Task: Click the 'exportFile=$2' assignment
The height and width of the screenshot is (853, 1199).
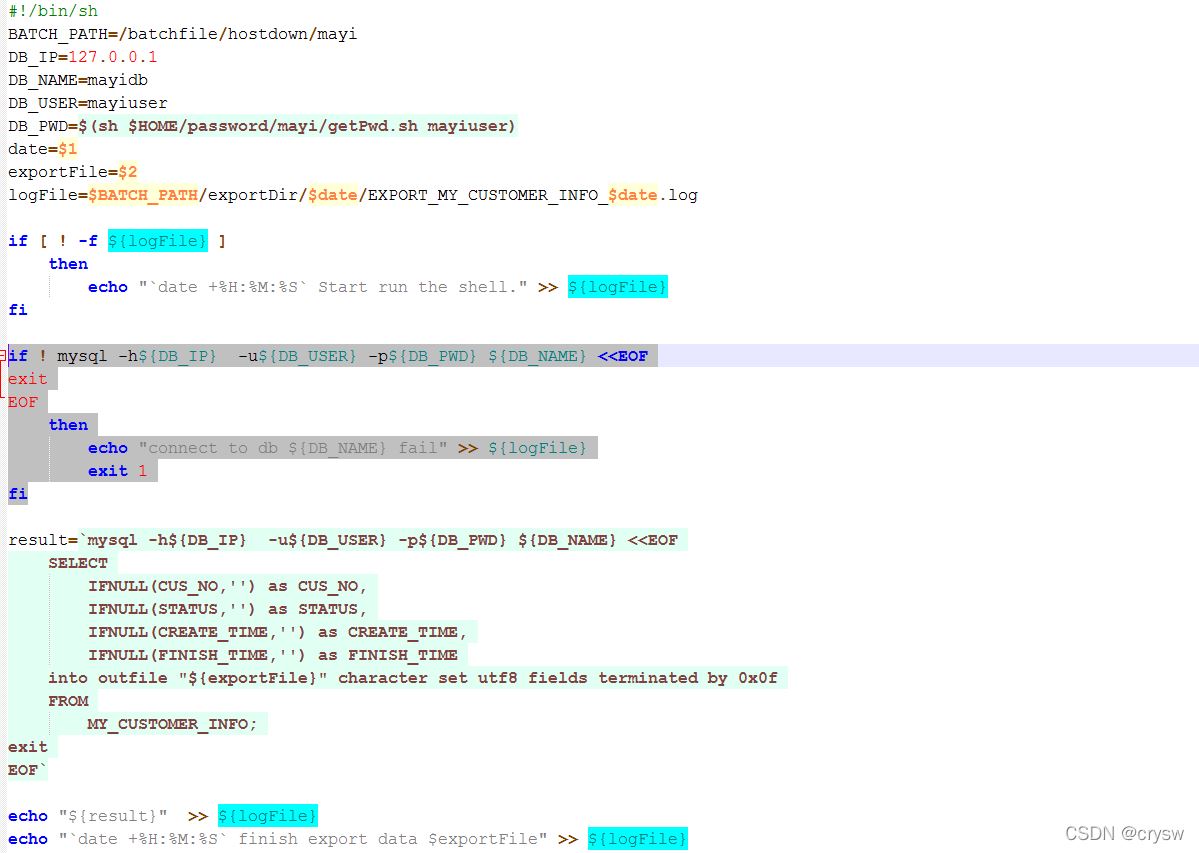Action: [x=73, y=171]
